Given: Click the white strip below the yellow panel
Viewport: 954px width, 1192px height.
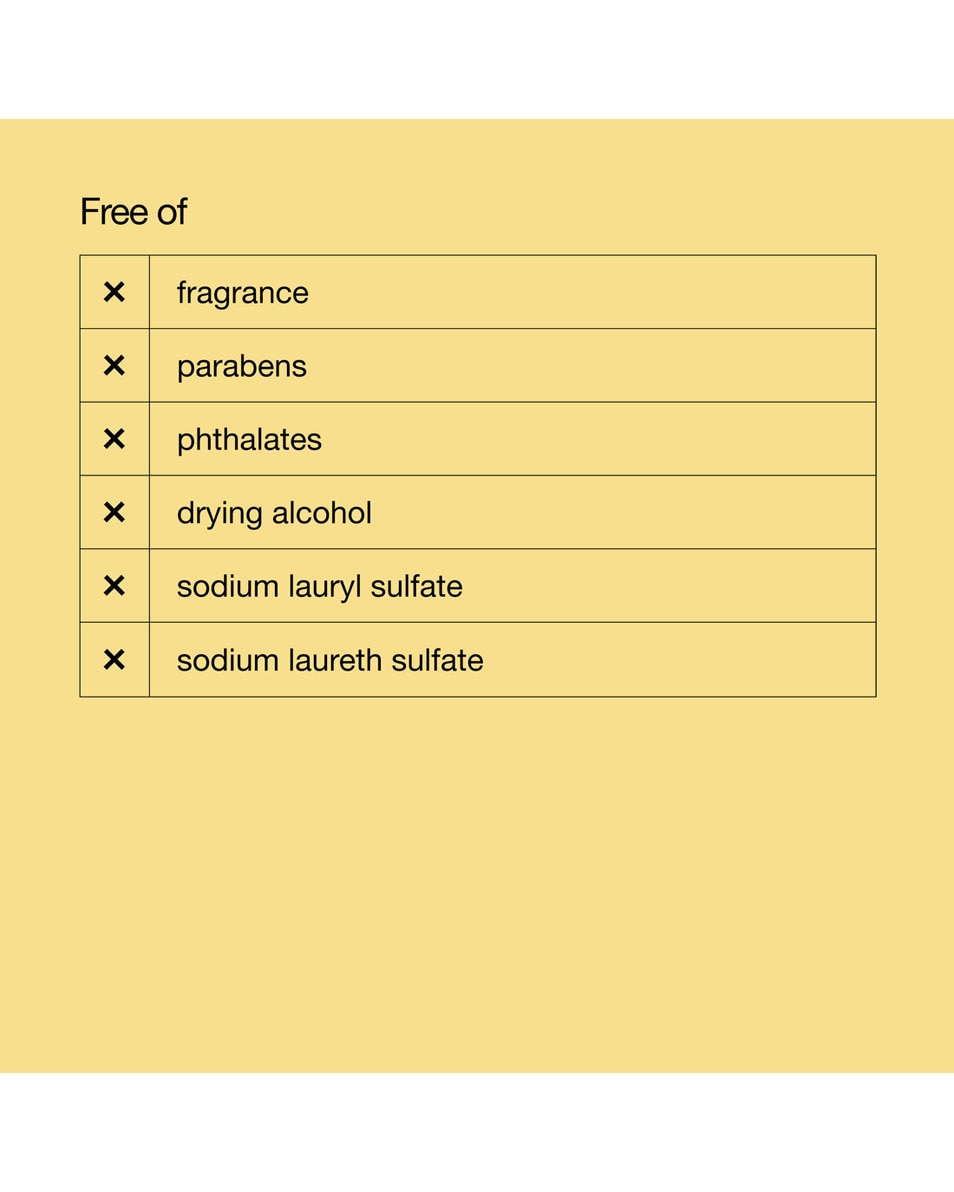Looking at the screenshot, I should pyautogui.click(x=477, y=1132).
